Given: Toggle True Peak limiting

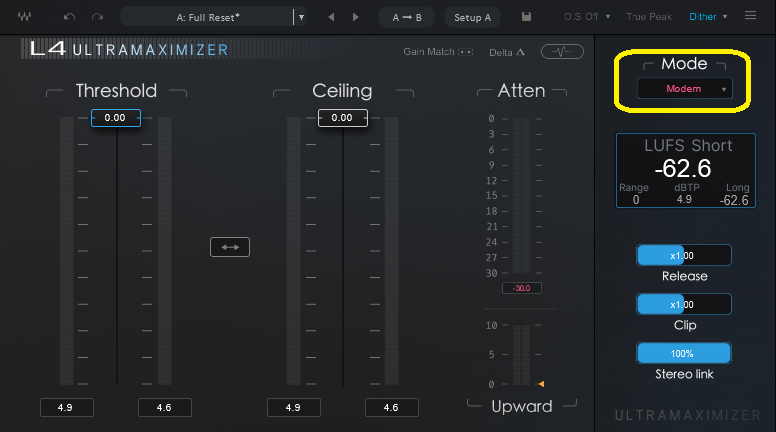Looking at the screenshot, I should coord(649,17).
